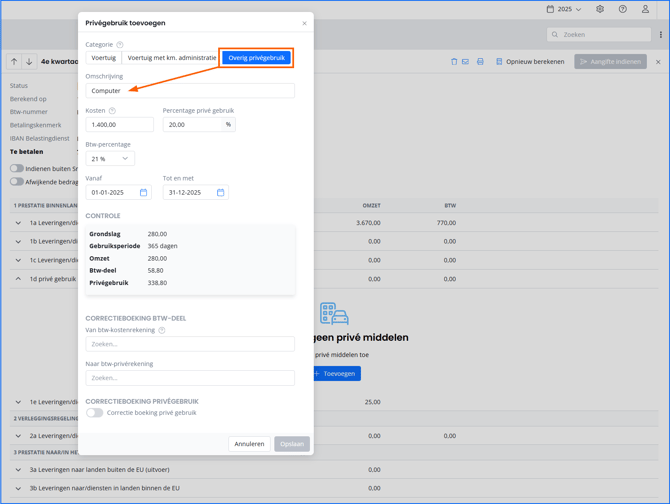This screenshot has height=504, width=670.
Task: Select Voertuig met km. administratie tab
Action: point(172,58)
